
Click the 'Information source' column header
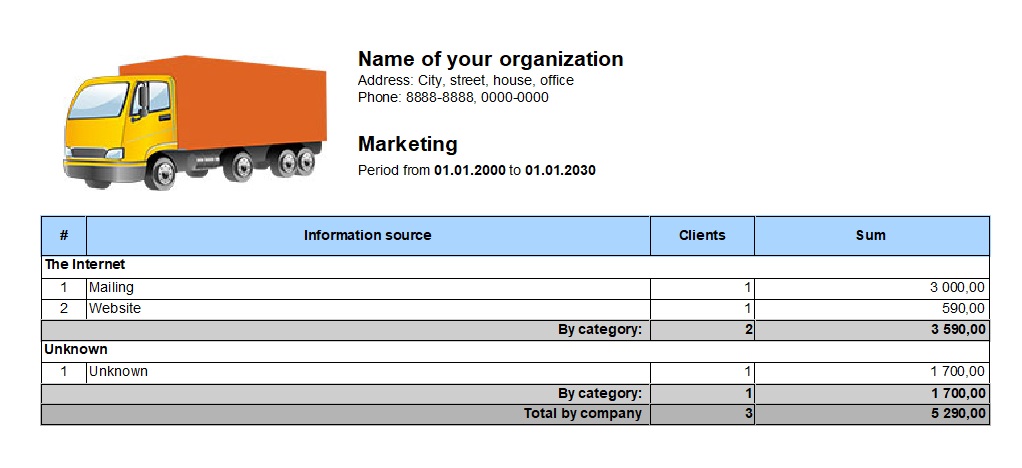[x=368, y=235]
